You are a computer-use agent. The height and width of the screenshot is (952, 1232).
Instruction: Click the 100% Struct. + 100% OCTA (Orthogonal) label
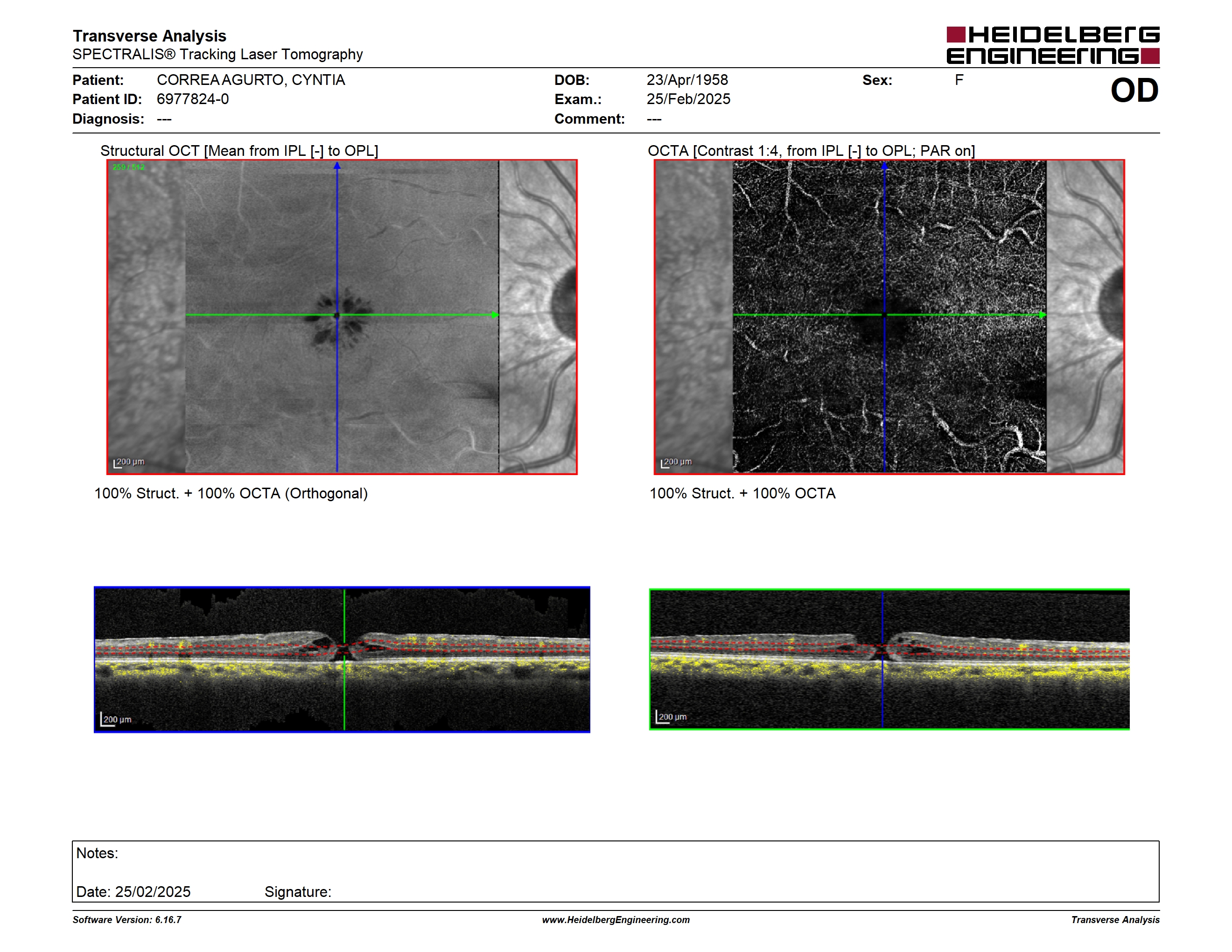pos(231,493)
